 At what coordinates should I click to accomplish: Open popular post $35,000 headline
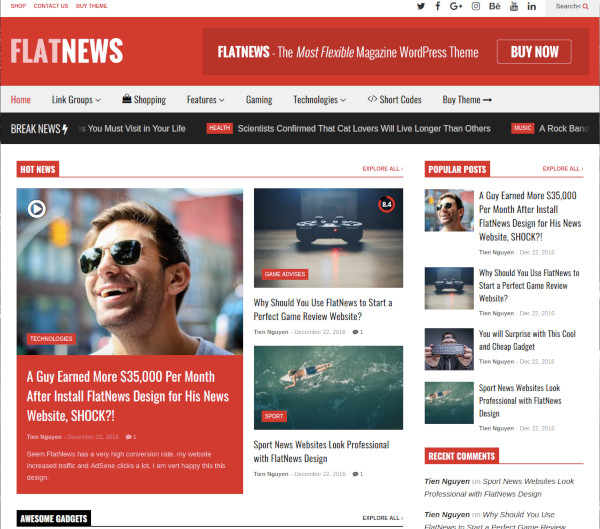(530, 216)
